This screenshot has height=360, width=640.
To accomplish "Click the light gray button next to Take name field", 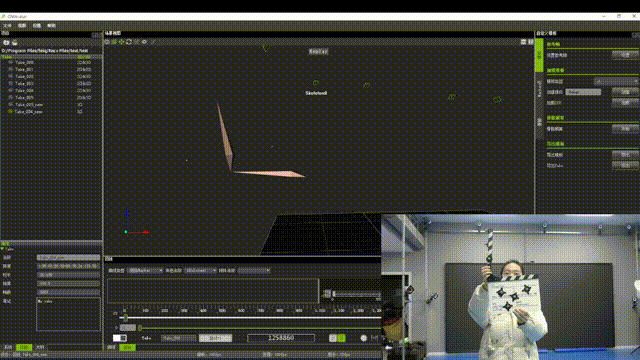I will pyautogui.click(x=215, y=338).
